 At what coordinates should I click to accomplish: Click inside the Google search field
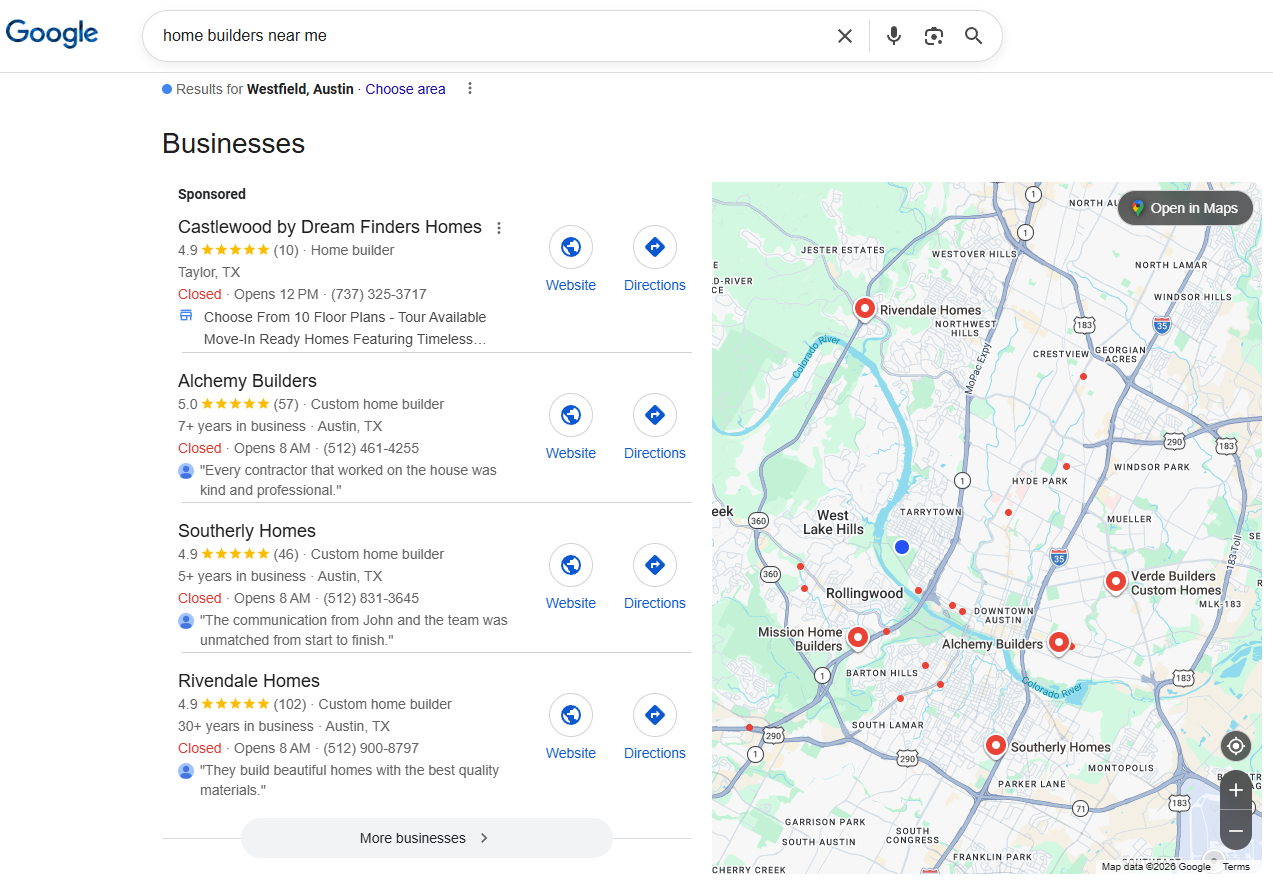point(490,36)
